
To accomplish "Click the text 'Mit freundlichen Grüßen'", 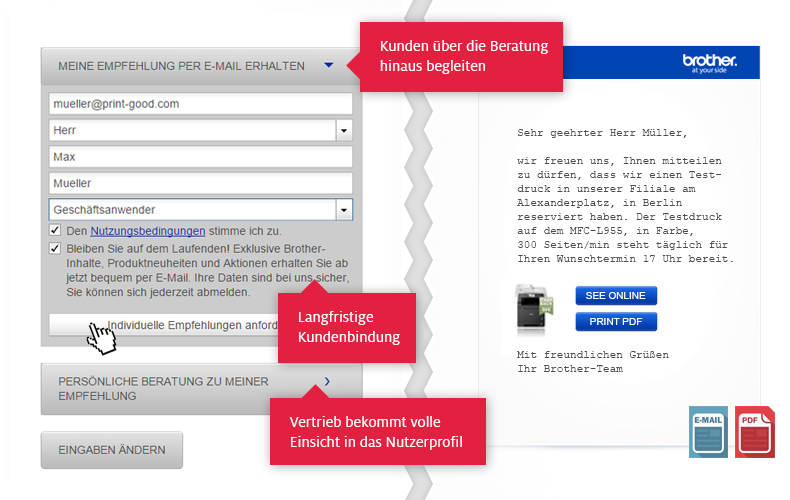I will click(593, 355).
